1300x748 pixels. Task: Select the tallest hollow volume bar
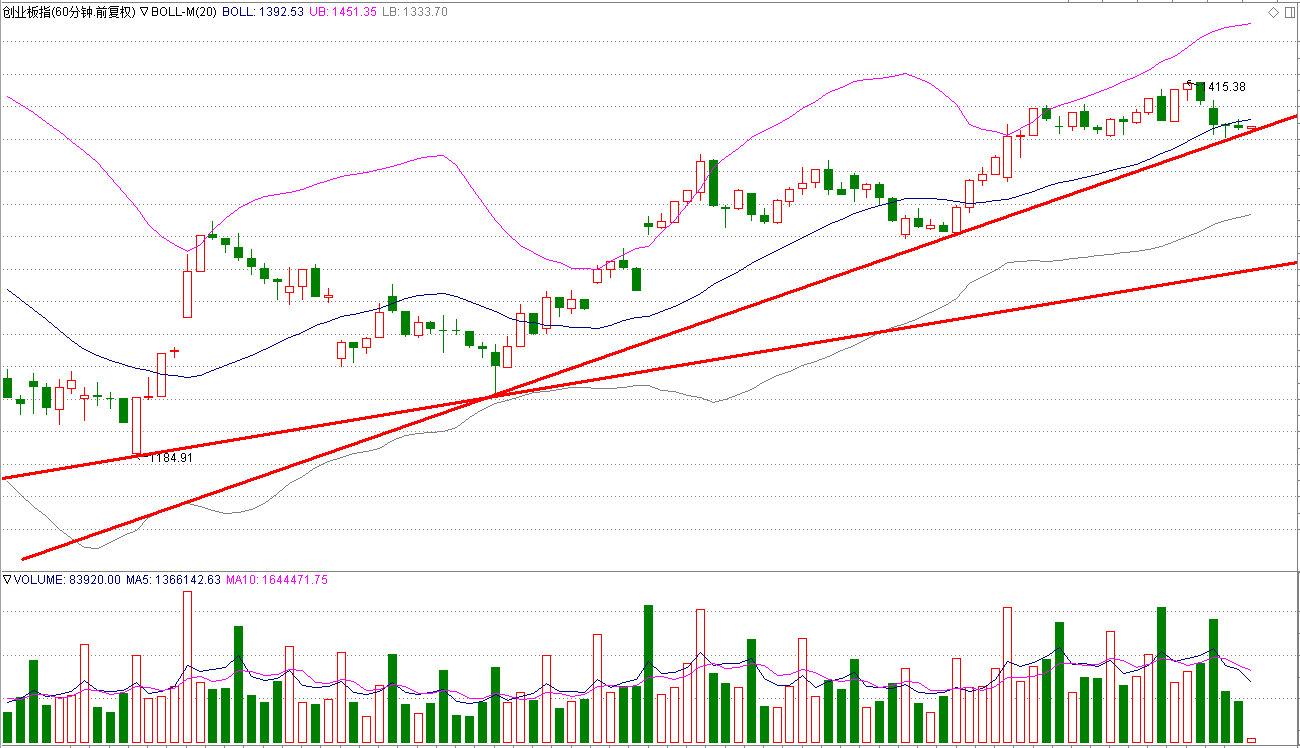187,667
